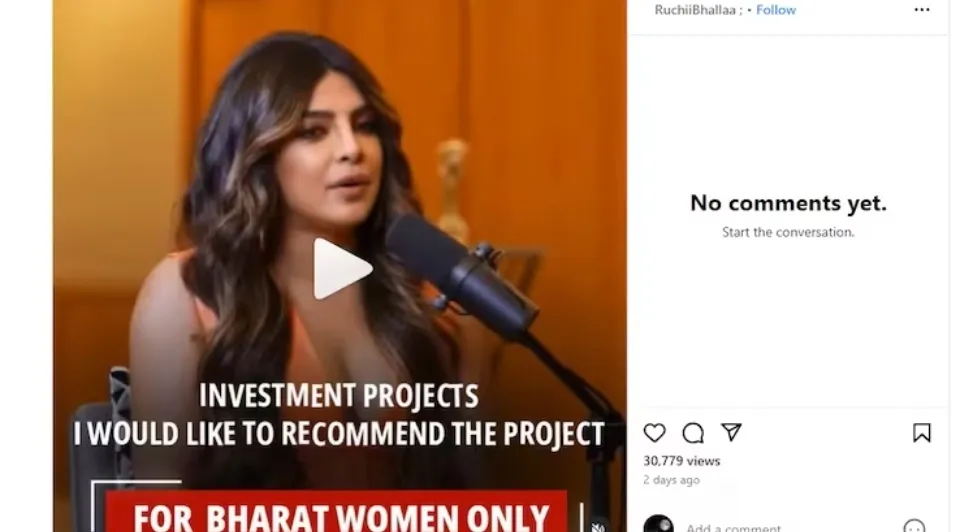Toggle the video mute speaker icon

click(x=598, y=526)
